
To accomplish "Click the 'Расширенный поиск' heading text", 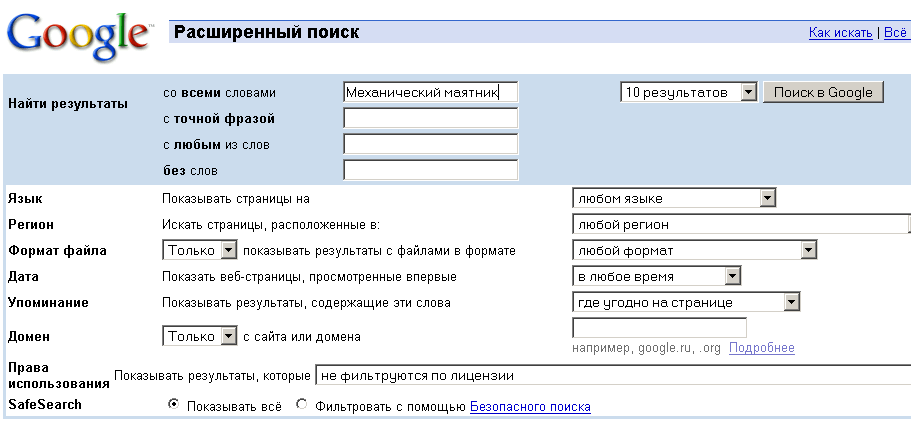I will click(x=267, y=31).
